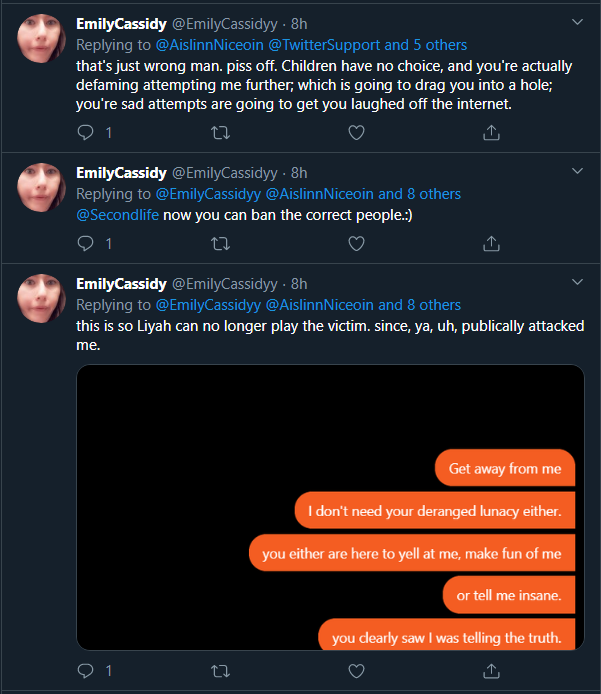Like the tweet about Liyah
Screen dimensions: 601x694
pyautogui.click(x=356, y=671)
